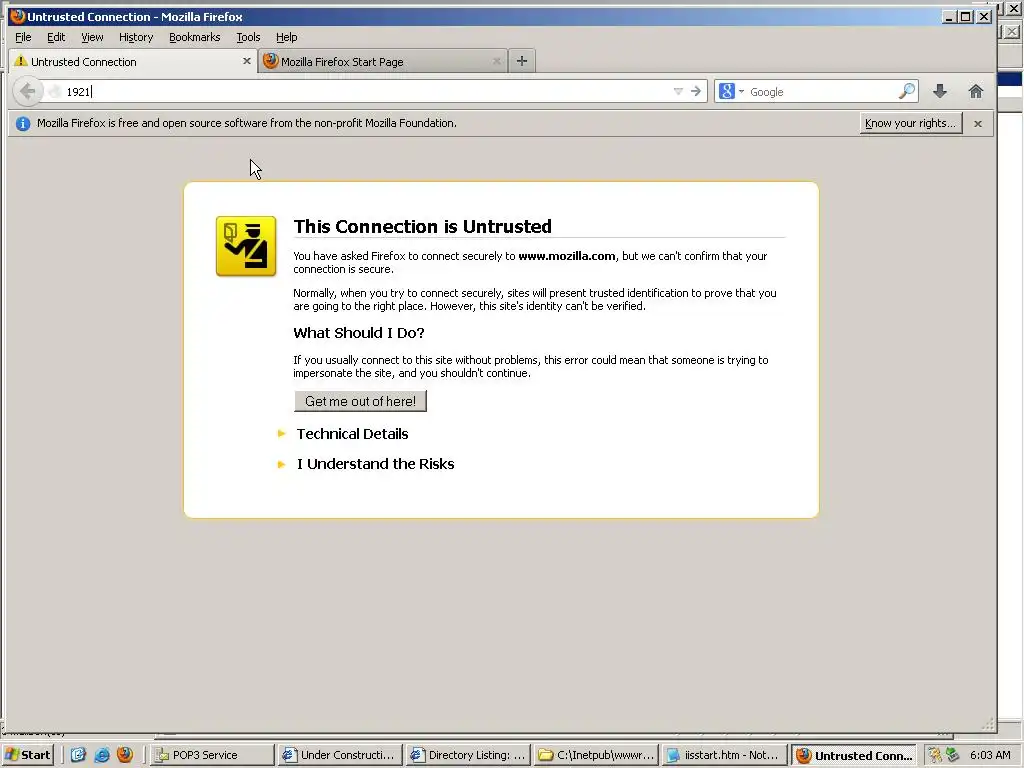Switch to C:\Inetpub\wwwroot folder taskbar window
1024x768 pixels.
click(596, 755)
